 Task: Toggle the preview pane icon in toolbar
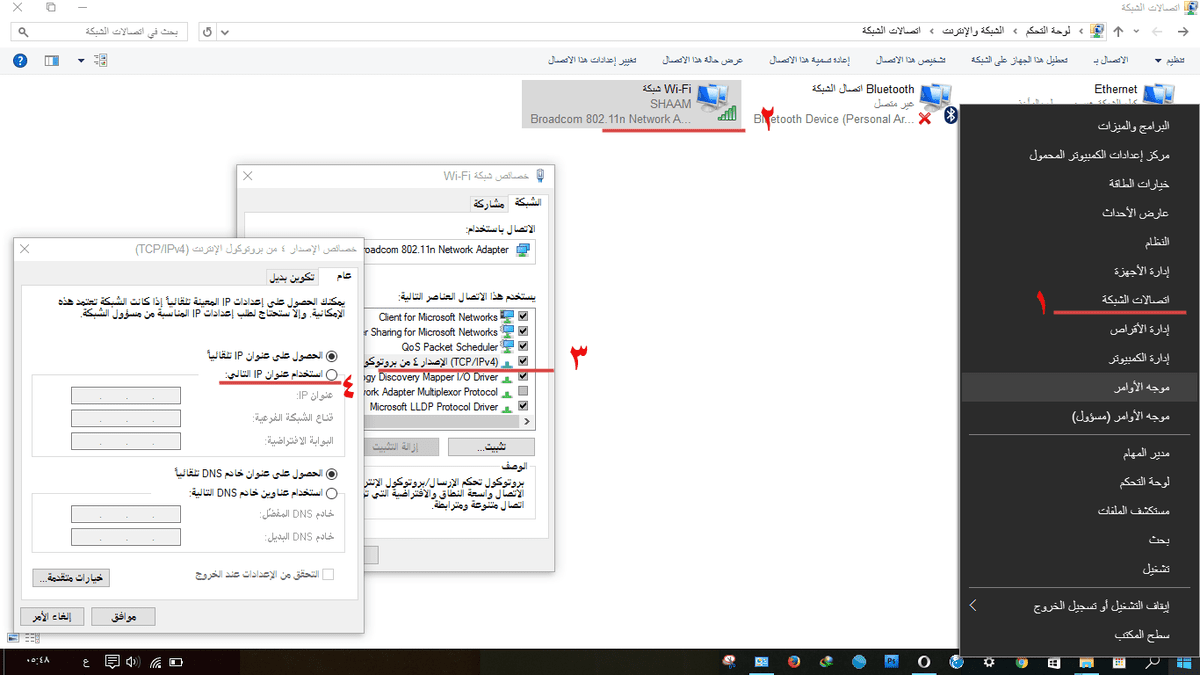[x=53, y=60]
